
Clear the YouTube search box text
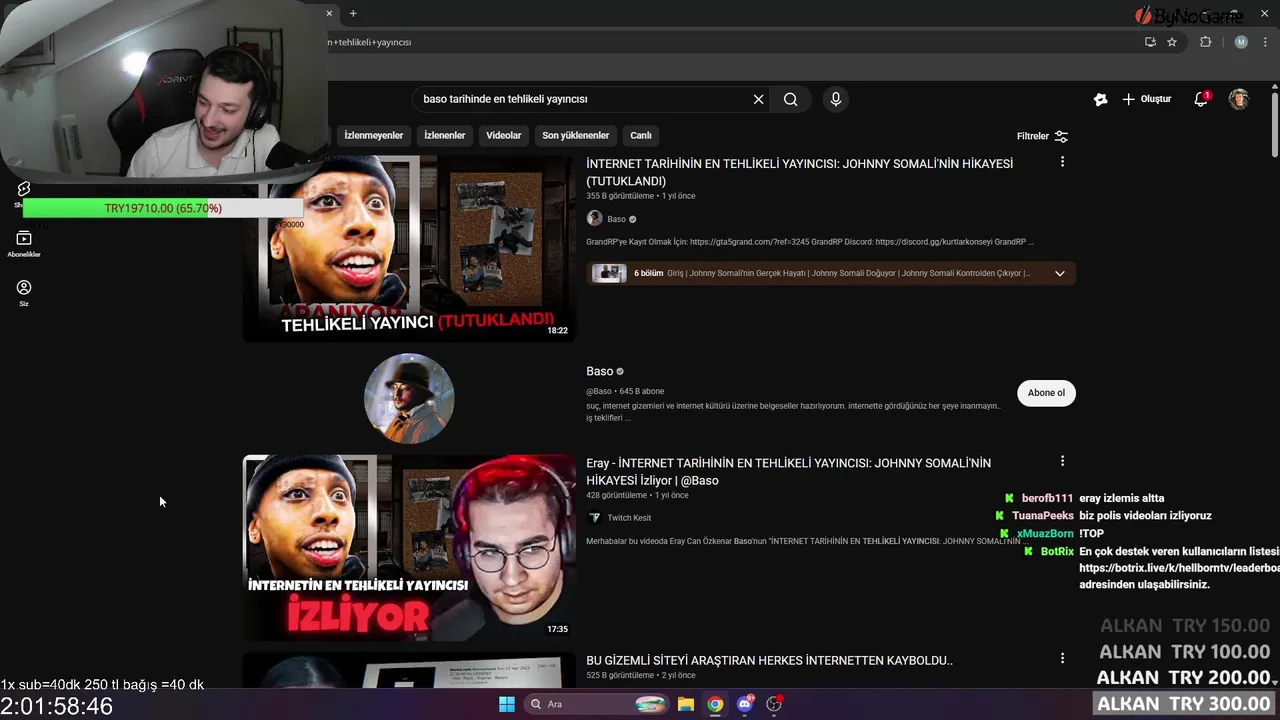758,99
